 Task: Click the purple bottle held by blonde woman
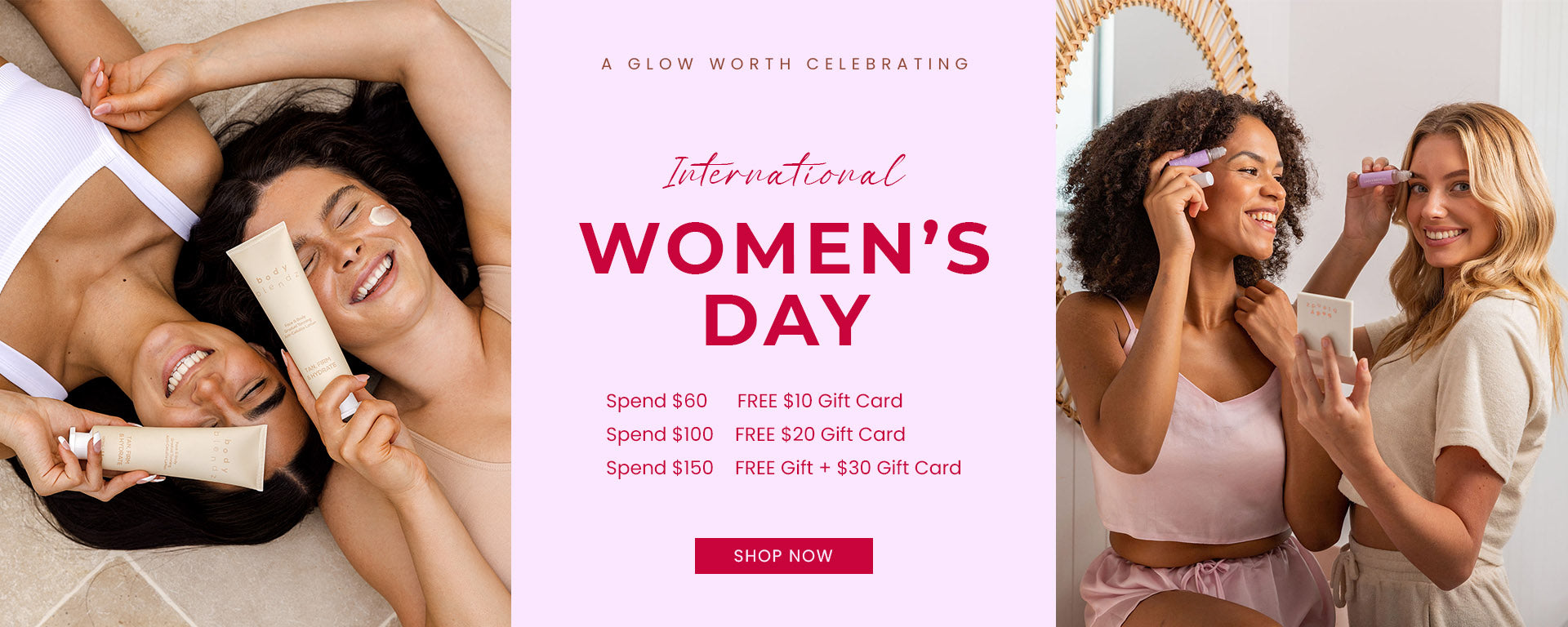point(1382,177)
